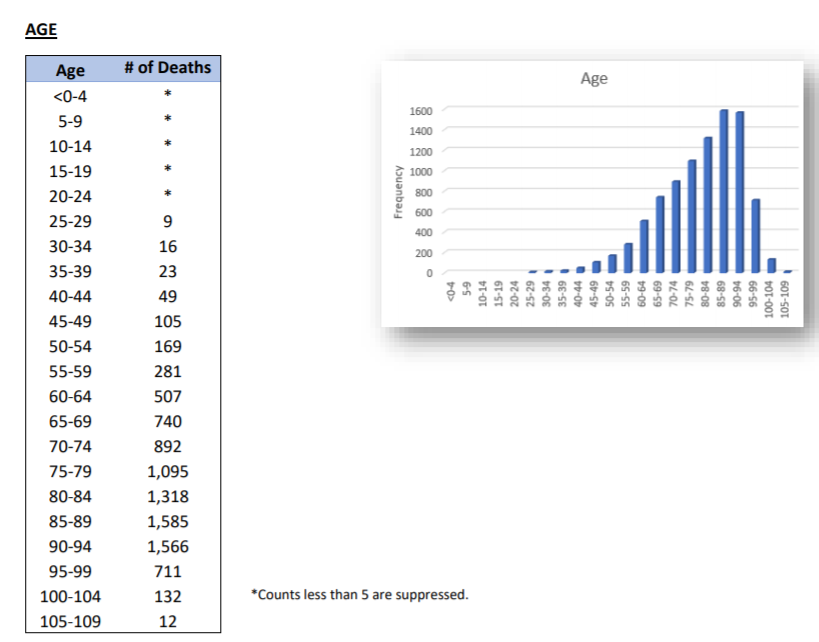This screenshot has height=642, width=819.
Task: Select the death count 9
Action: point(168,221)
